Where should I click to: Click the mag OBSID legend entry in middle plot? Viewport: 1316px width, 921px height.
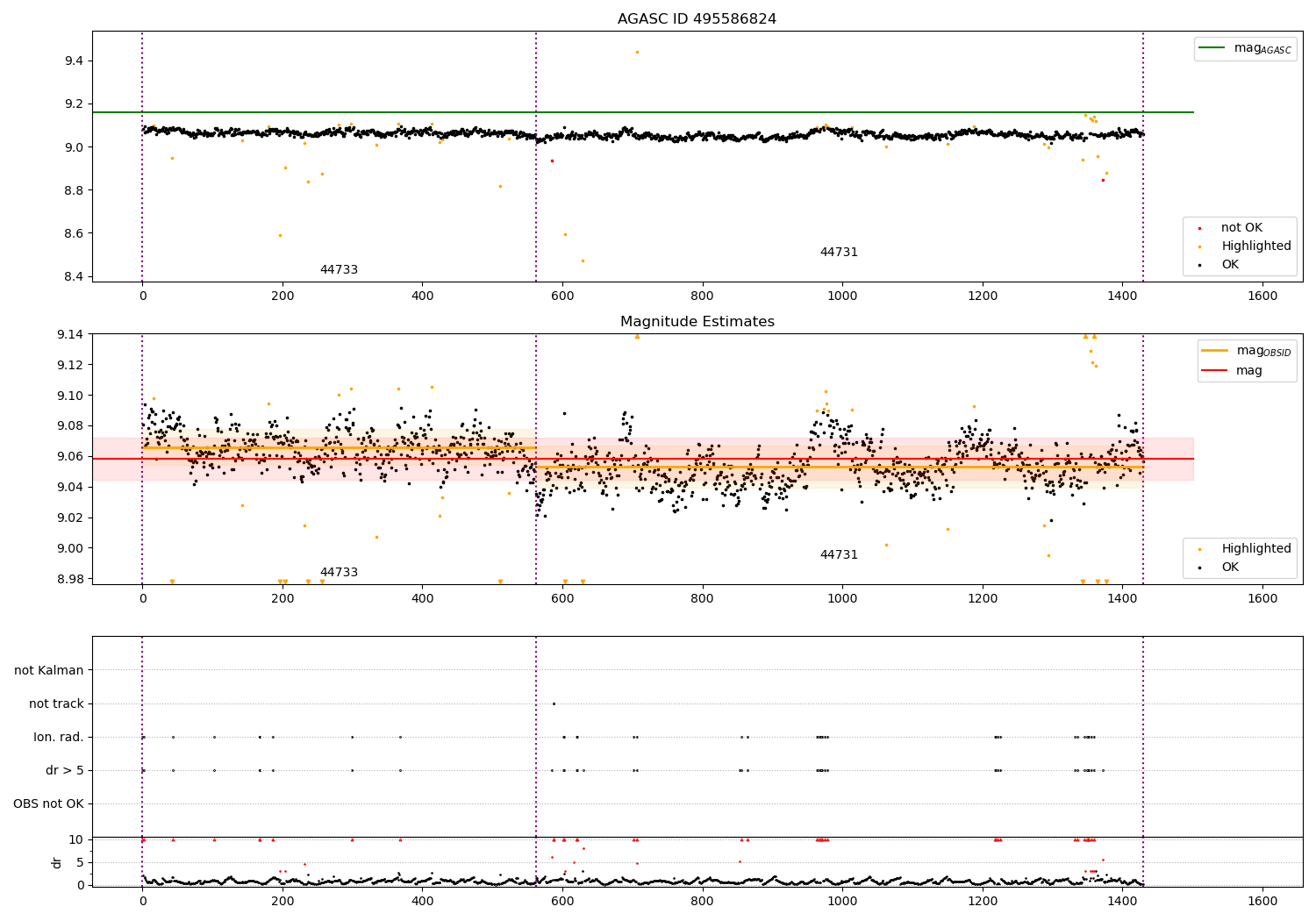(1247, 351)
